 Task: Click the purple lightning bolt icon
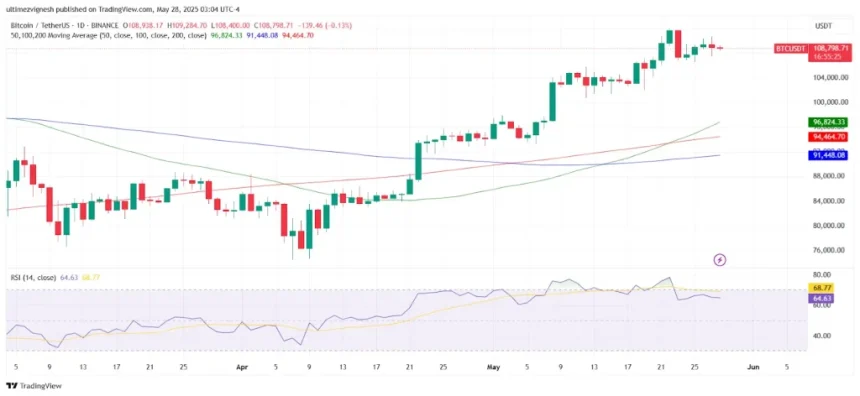coord(720,260)
